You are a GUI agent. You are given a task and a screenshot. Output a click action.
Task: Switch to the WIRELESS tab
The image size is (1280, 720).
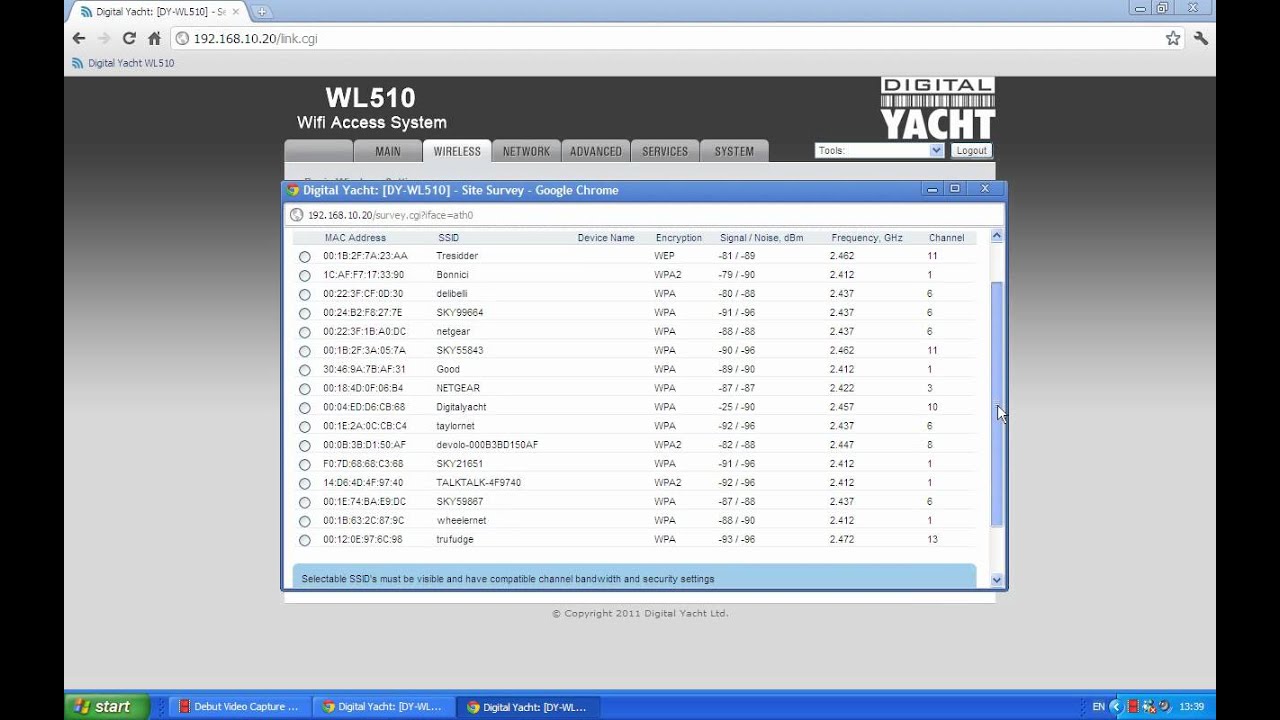point(457,151)
